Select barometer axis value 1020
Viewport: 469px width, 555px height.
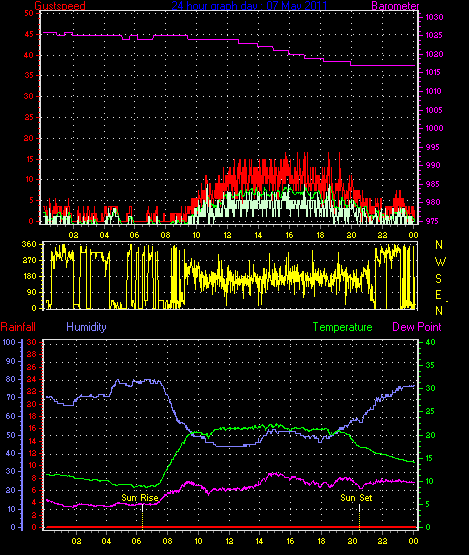(434, 54)
